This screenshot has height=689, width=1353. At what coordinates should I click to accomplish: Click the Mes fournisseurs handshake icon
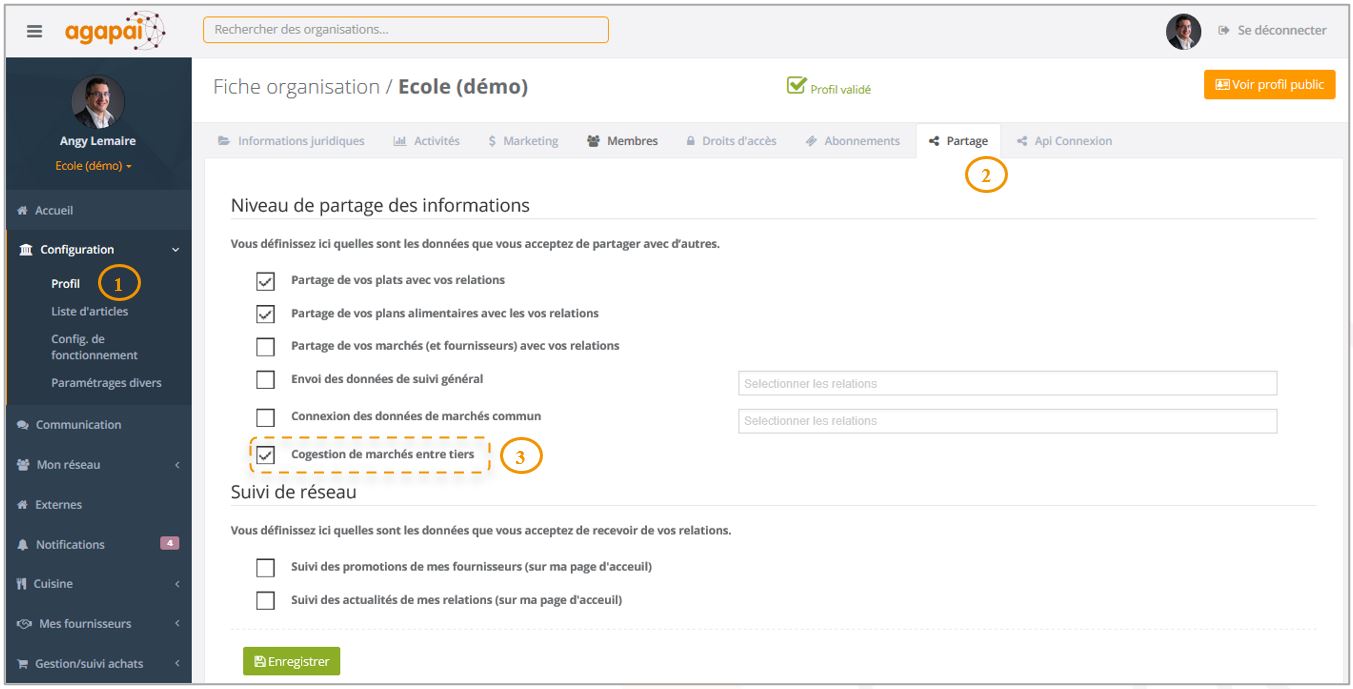coord(25,624)
